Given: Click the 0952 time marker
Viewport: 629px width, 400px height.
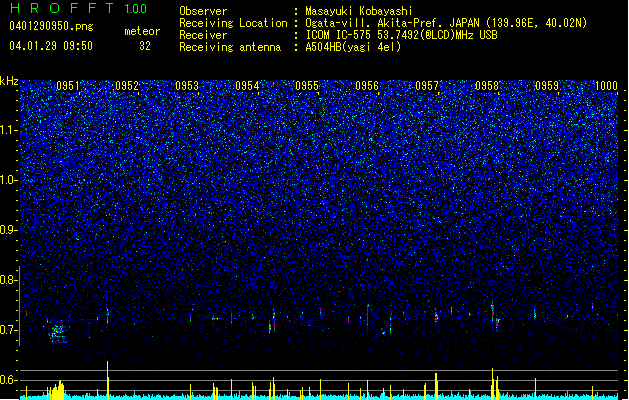Looking at the screenshot, I should 127,86.
